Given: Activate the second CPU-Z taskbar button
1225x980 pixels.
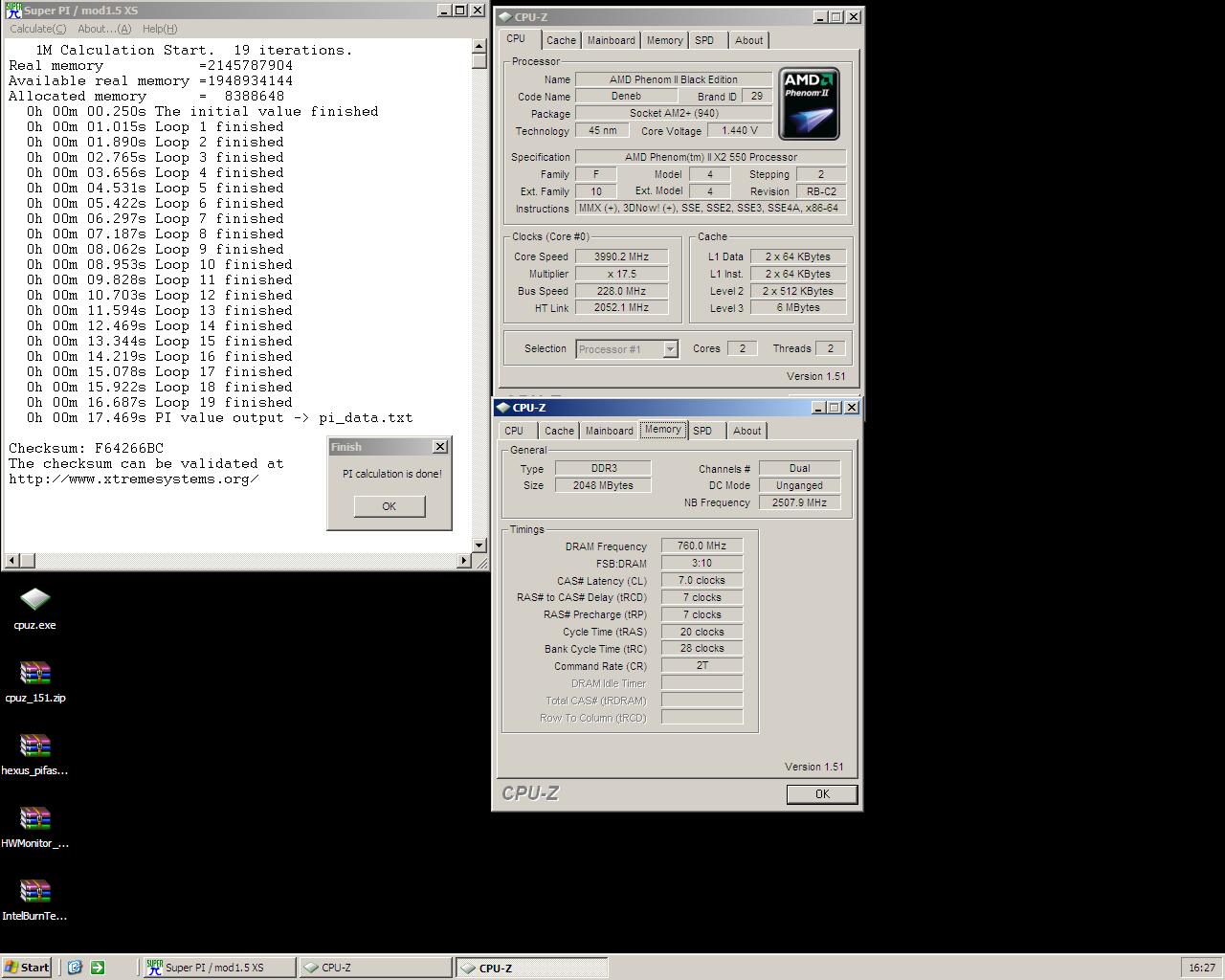Looking at the screenshot, I should pos(531,968).
